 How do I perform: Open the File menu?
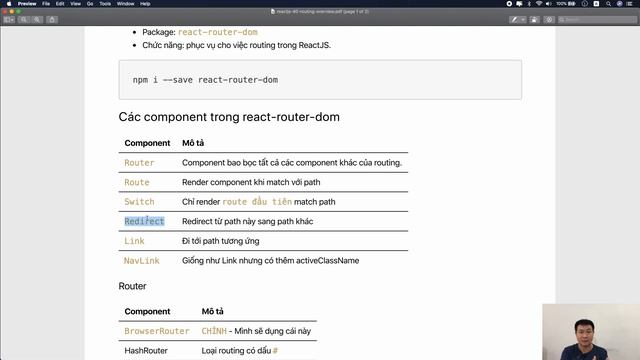click(x=46, y=4)
